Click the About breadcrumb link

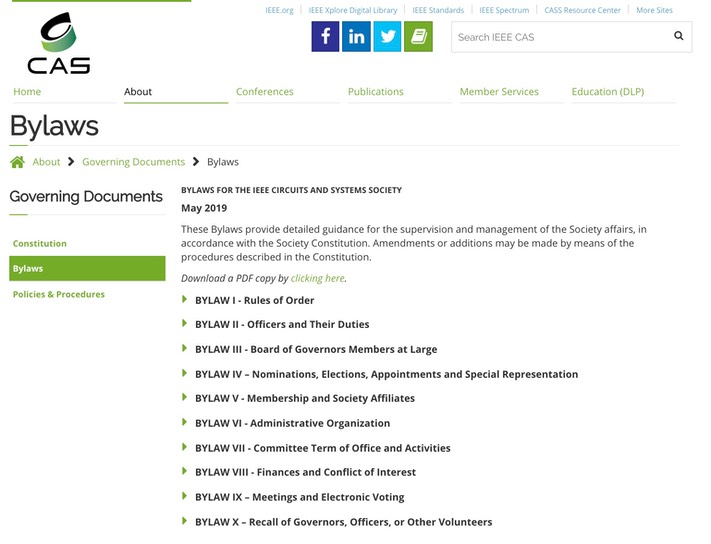point(46,162)
